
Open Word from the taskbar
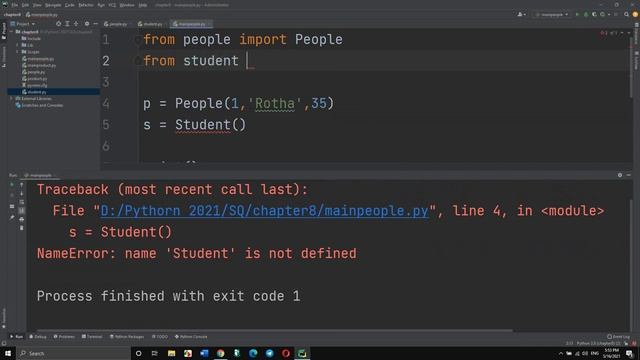[x=204, y=353]
